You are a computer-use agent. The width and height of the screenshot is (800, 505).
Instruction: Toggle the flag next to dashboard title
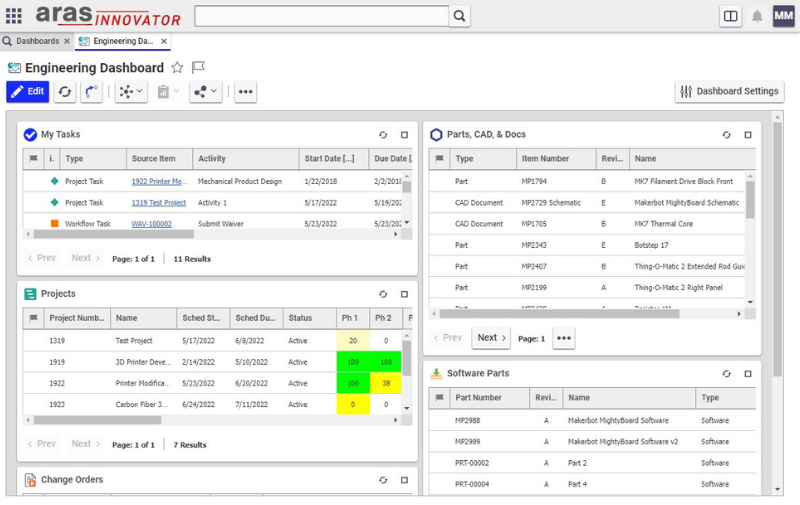[x=198, y=68]
